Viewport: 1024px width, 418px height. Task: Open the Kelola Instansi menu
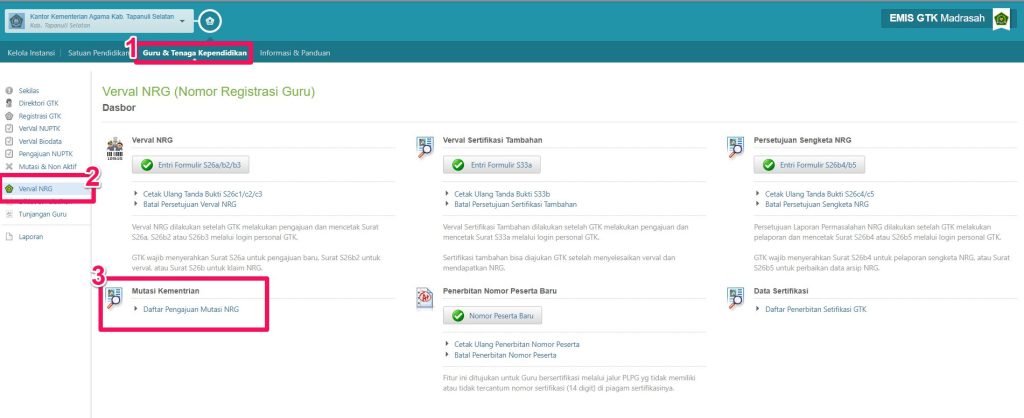pyautogui.click(x=31, y=52)
